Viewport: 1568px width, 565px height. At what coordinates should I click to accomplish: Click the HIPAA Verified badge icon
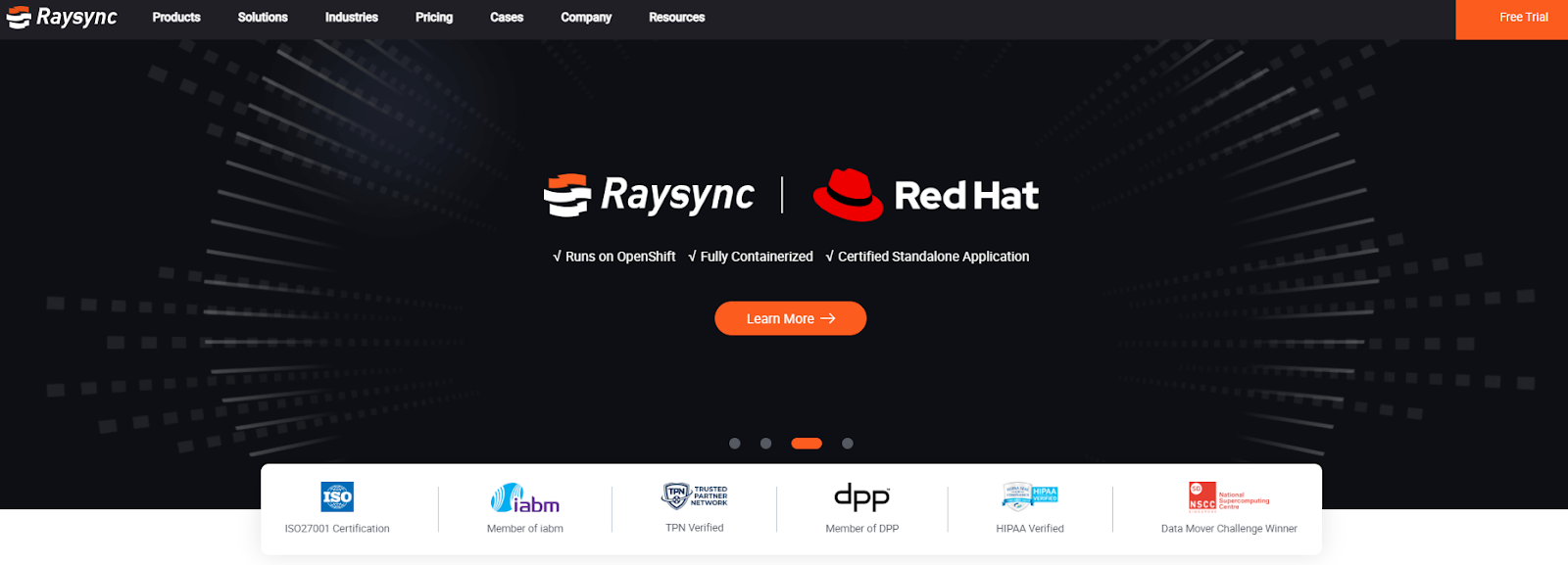click(x=1030, y=496)
